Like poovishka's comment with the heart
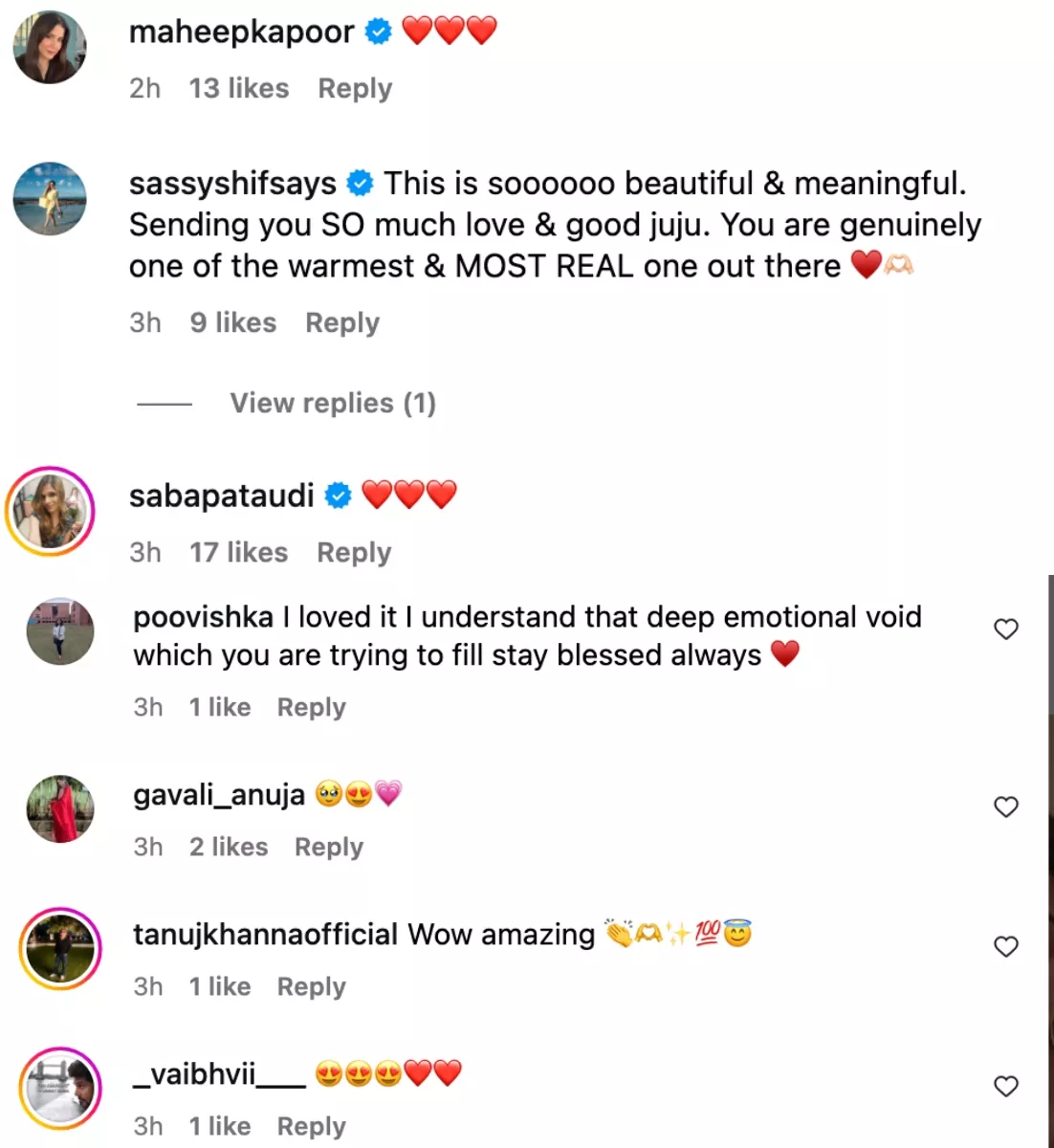Image resolution: width=1054 pixels, height=1148 pixels. [x=1005, y=629]
